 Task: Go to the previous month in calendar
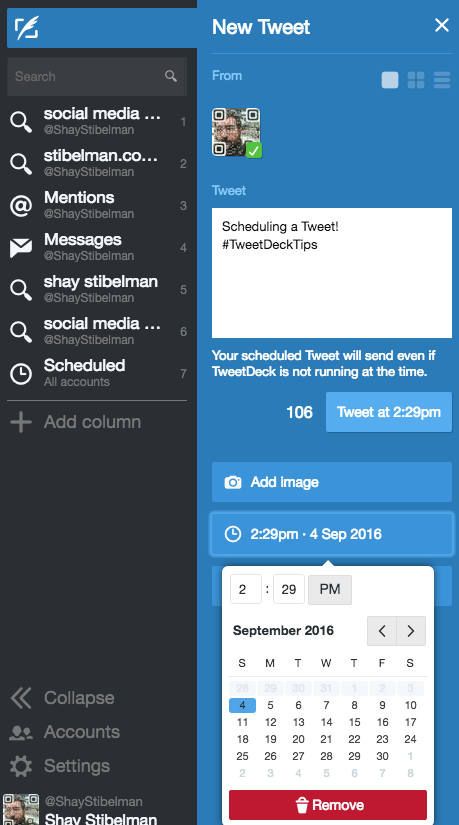pyautogui.click(x=382, y=630)
